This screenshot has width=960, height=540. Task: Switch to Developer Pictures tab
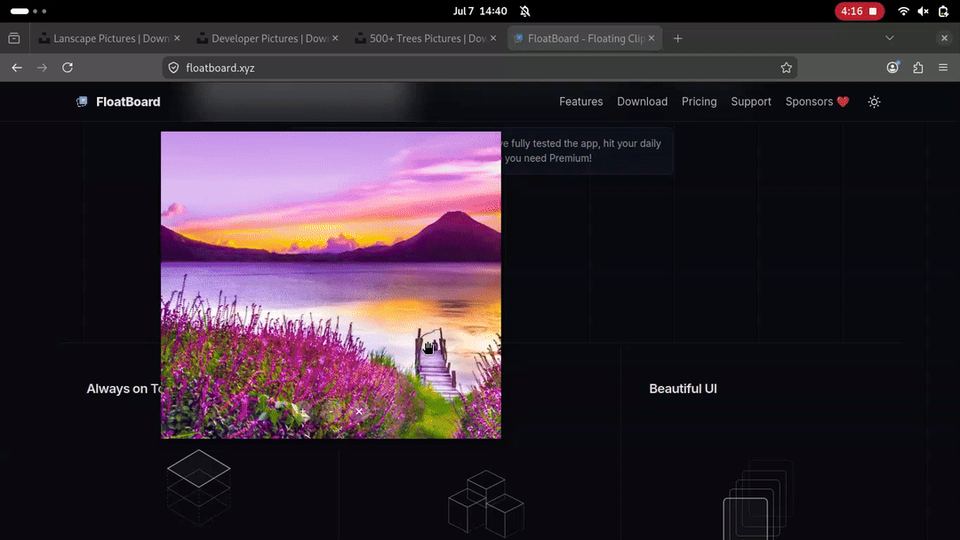pos(268,39)
